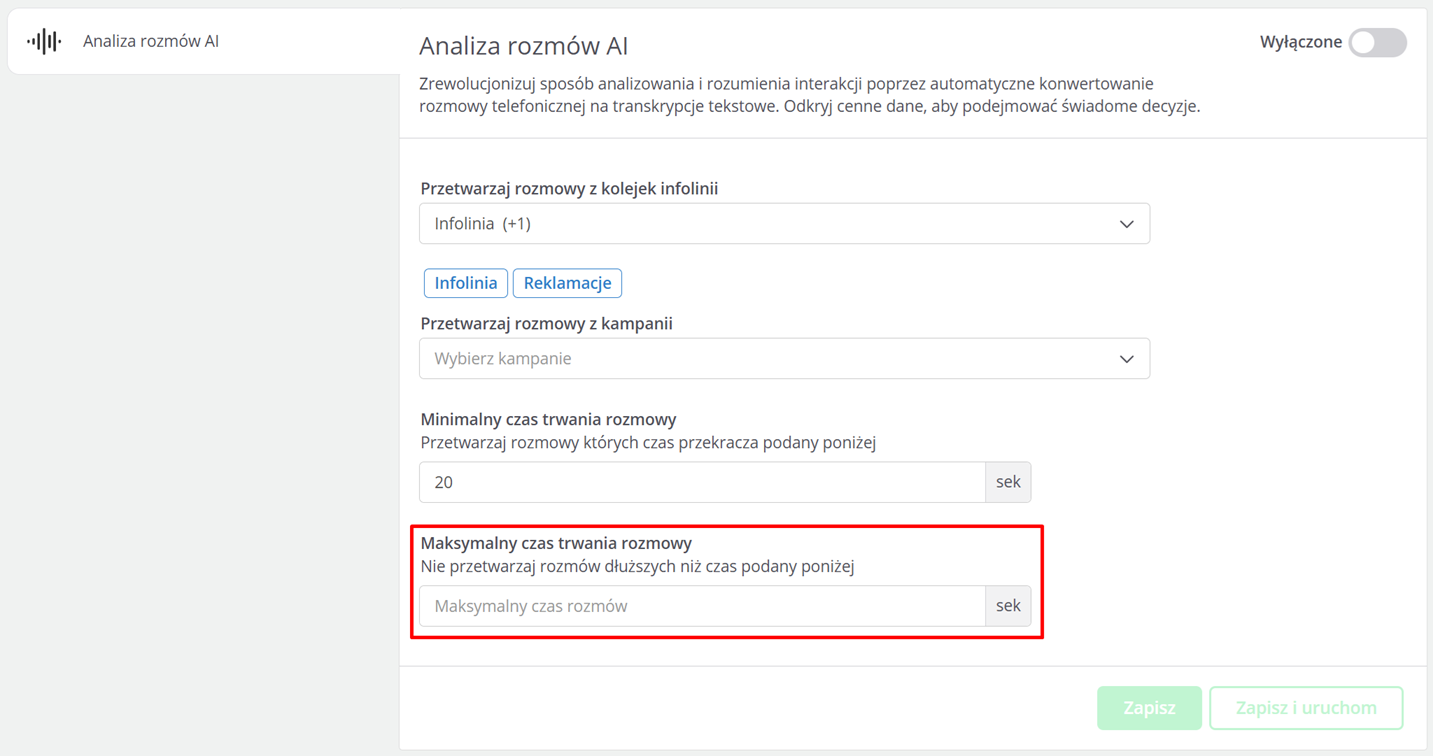Viewport: 1433px width, 756px height.
Task: Select the 'Reklamacje' queue tag
Action: pyautogui.click(x=567, y=283)
